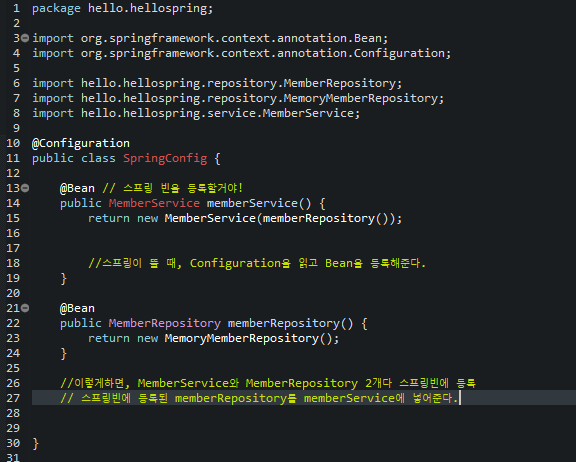Click line number 18 in the gutter
Viewport: 576px width, 462px height.
pos(13,263)
